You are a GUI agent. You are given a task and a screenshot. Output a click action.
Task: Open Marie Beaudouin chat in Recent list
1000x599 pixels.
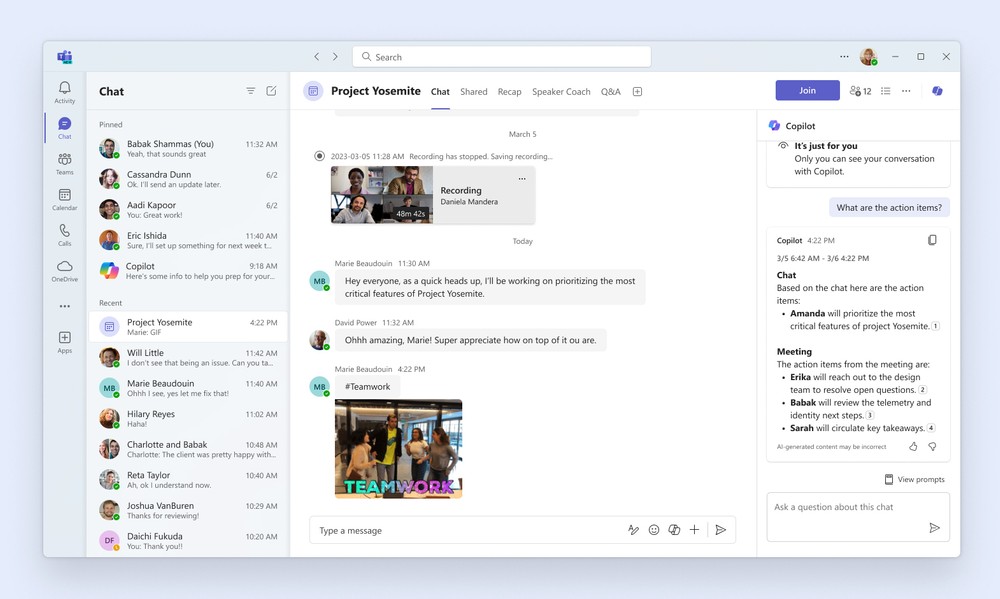tap(188, 388)
